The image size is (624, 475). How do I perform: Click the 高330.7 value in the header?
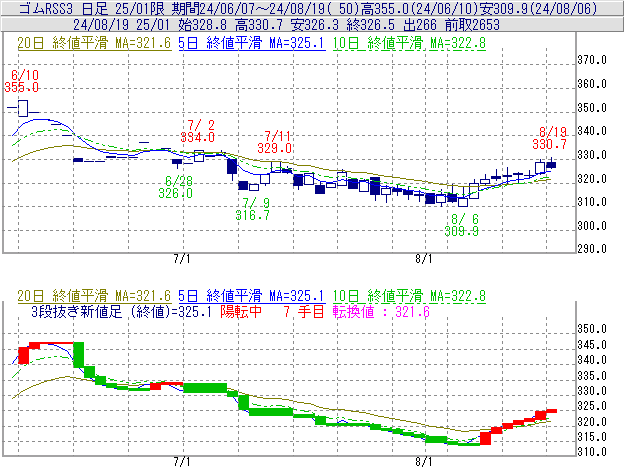(x=259, y=25)
